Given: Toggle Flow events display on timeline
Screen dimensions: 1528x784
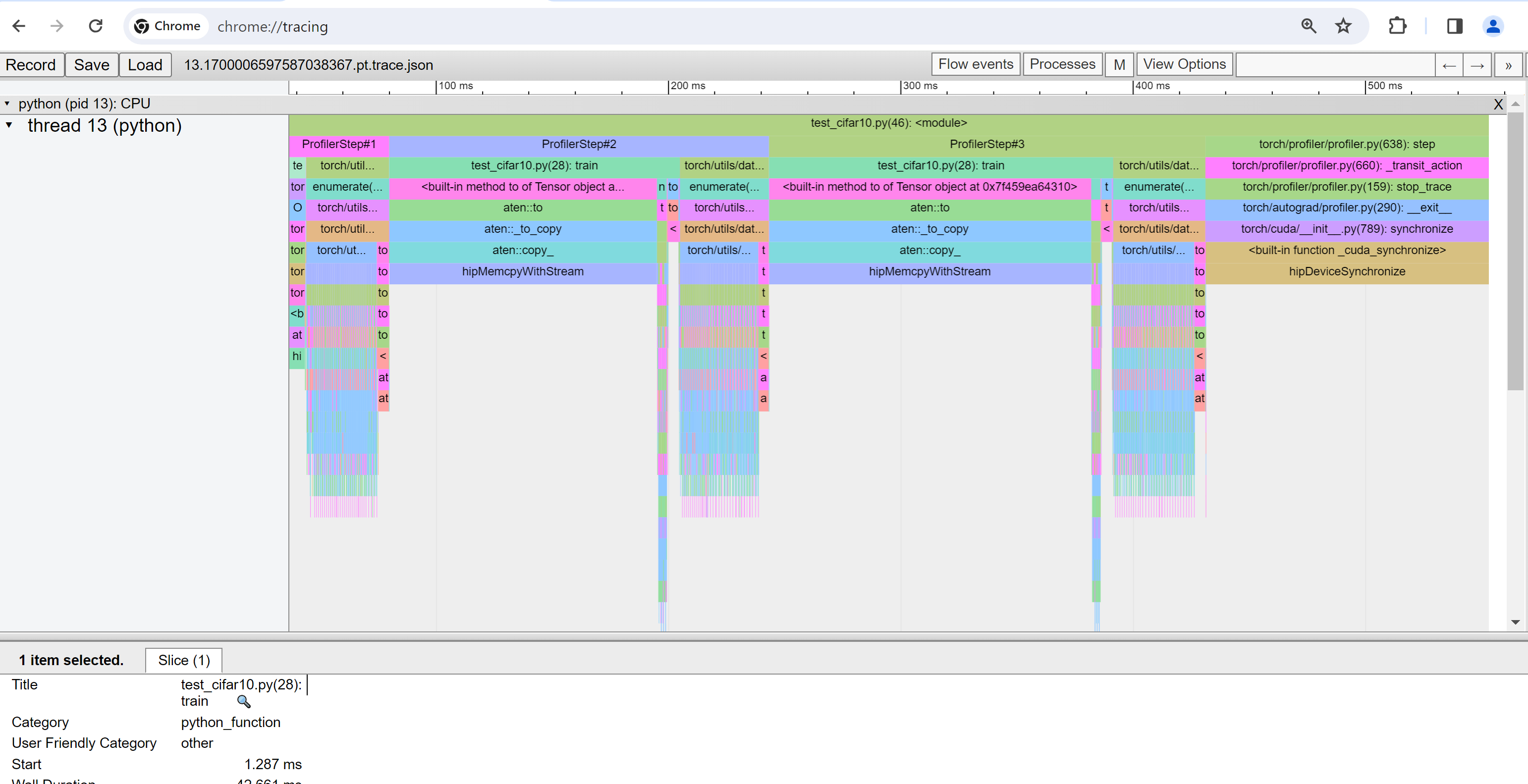Looking at the screenshot, I should [976, 64].
